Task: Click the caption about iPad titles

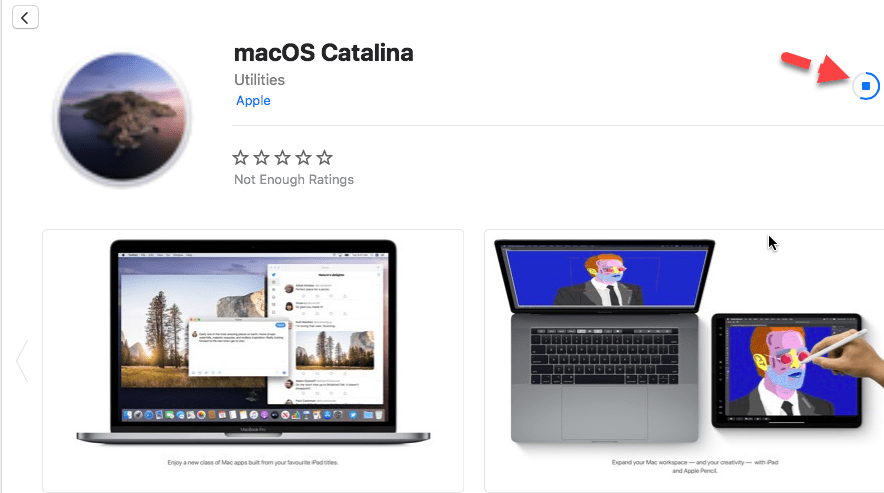Action: click(253, 463)
